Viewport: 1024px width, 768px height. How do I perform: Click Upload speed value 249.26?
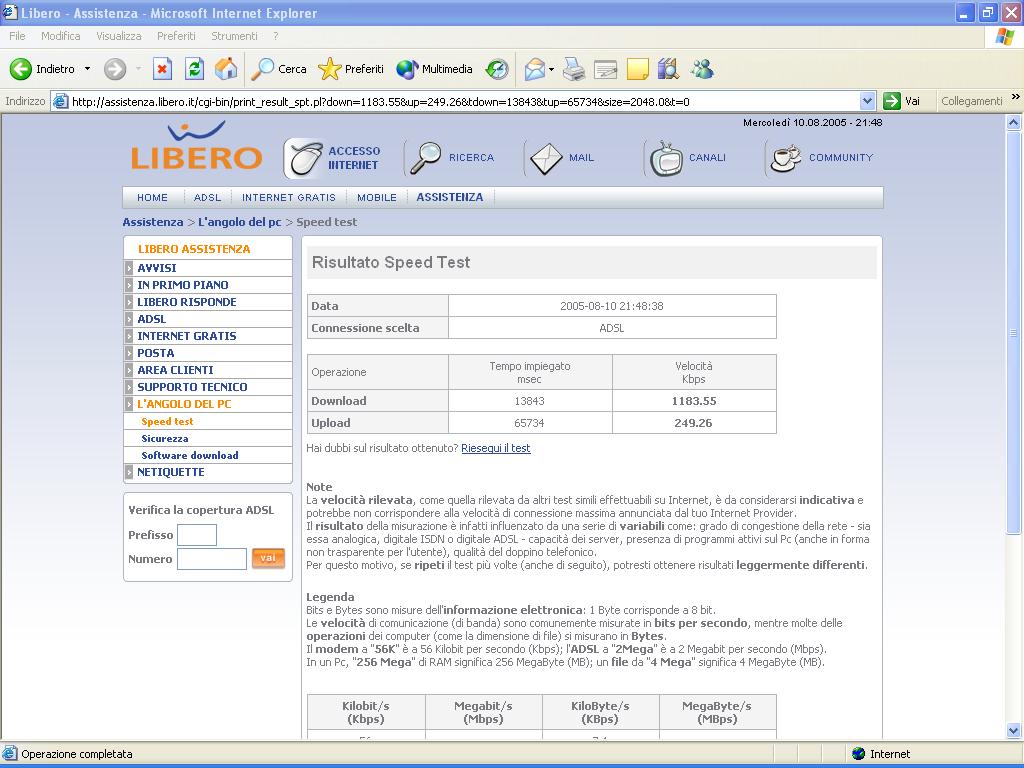(x=693, y=423)
